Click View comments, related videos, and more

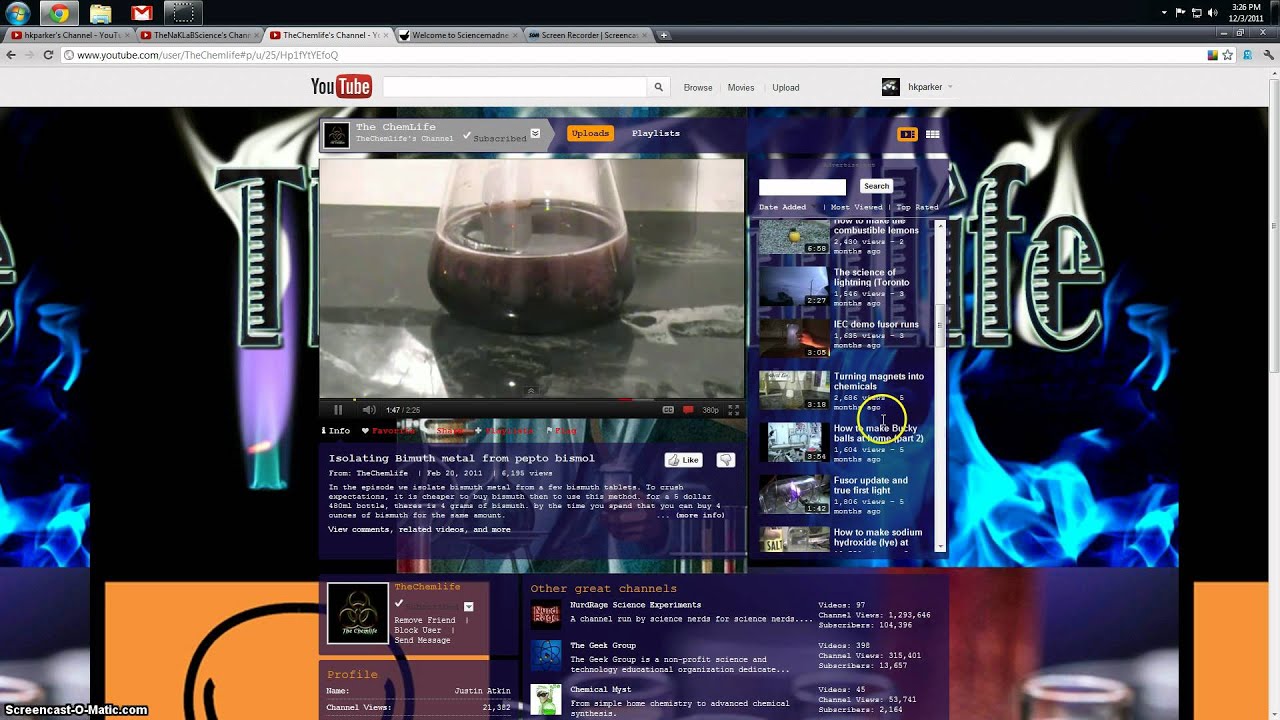(419, 529)
